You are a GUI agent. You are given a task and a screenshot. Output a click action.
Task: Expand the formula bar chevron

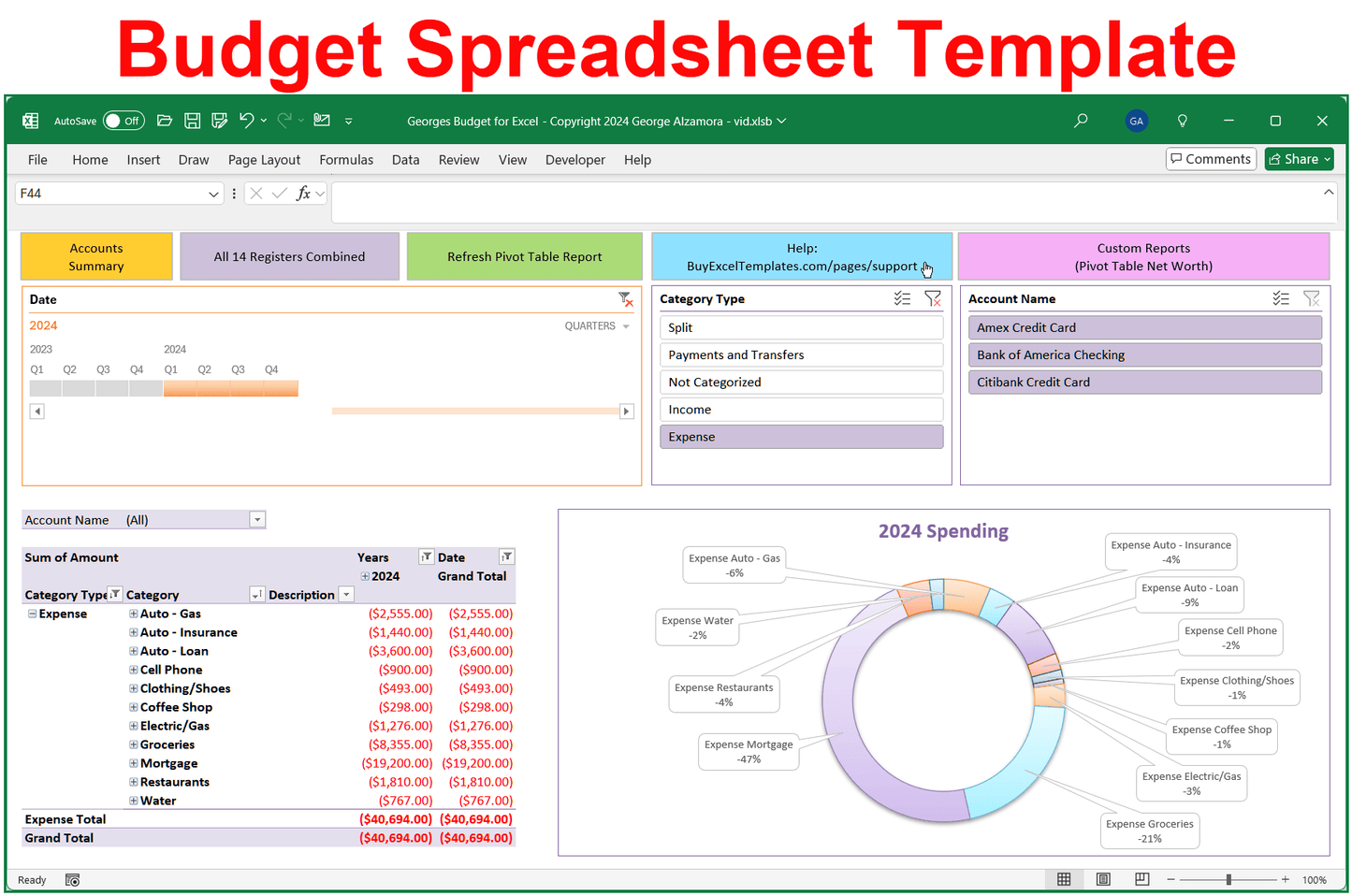[1329, 192]
